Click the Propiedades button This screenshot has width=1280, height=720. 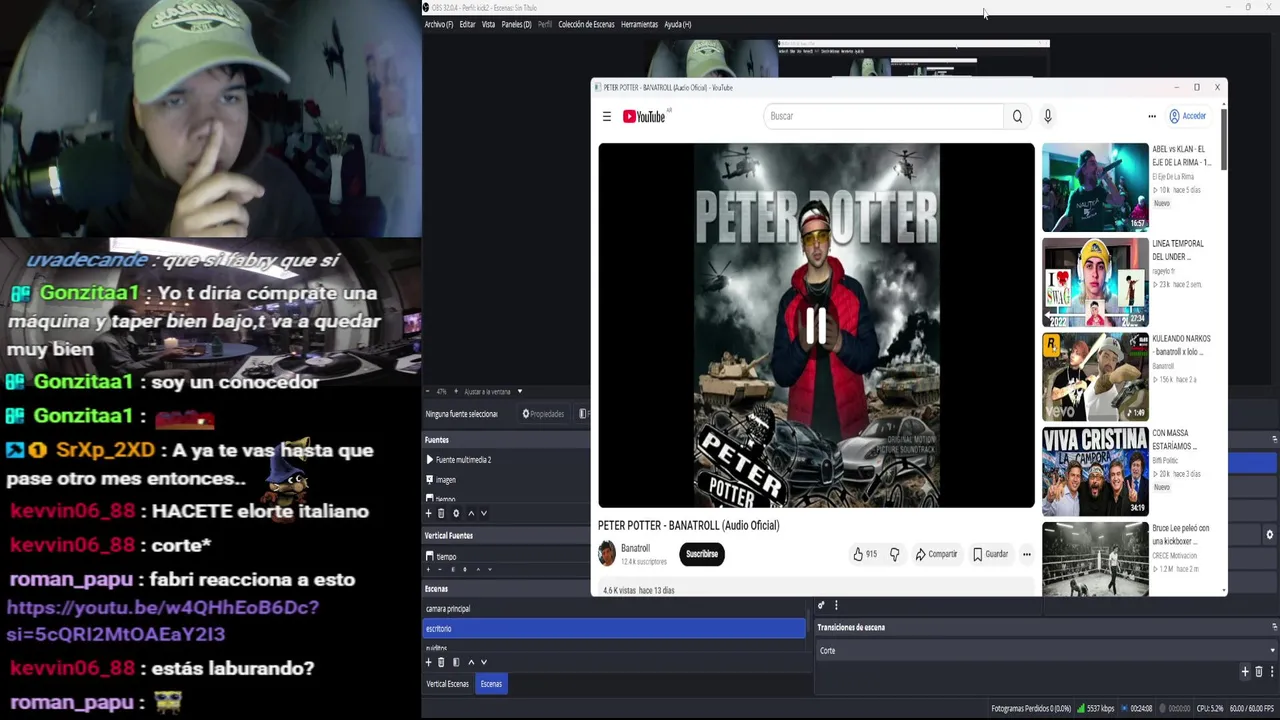tap(543, 414)
